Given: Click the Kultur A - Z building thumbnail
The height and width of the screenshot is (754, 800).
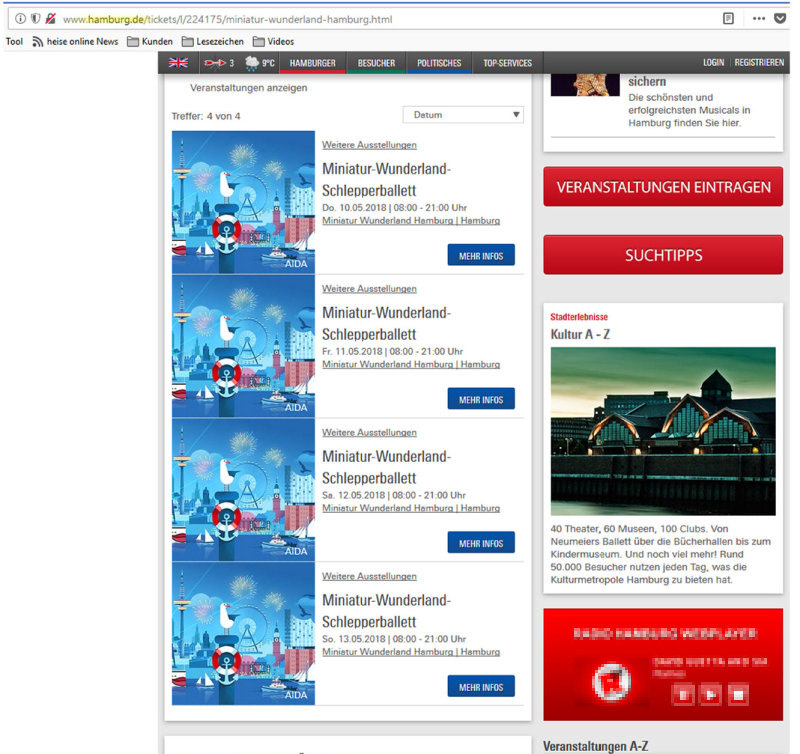Looking at the screenshot, I should click(663, 431).
